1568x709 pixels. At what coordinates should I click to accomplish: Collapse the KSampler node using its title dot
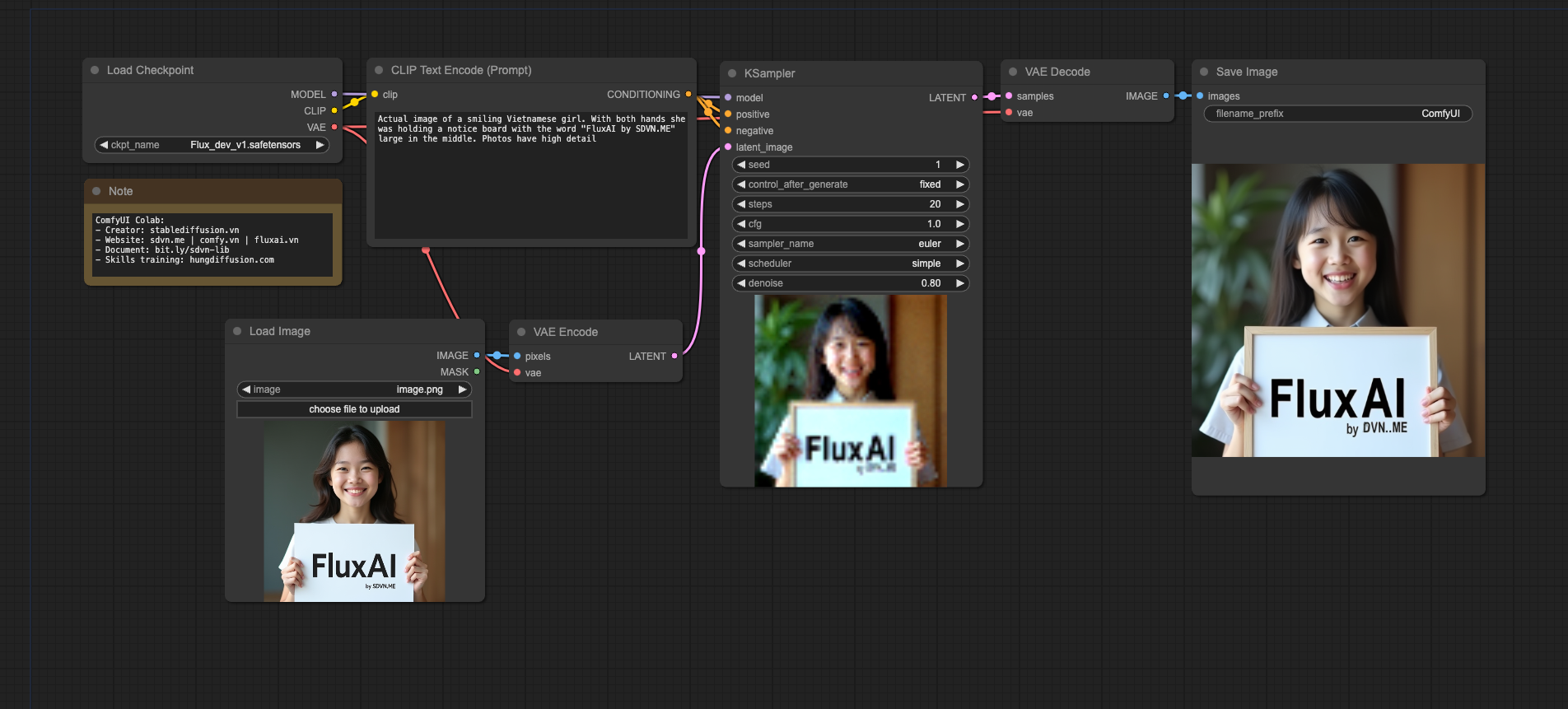(x=732, y=73)
